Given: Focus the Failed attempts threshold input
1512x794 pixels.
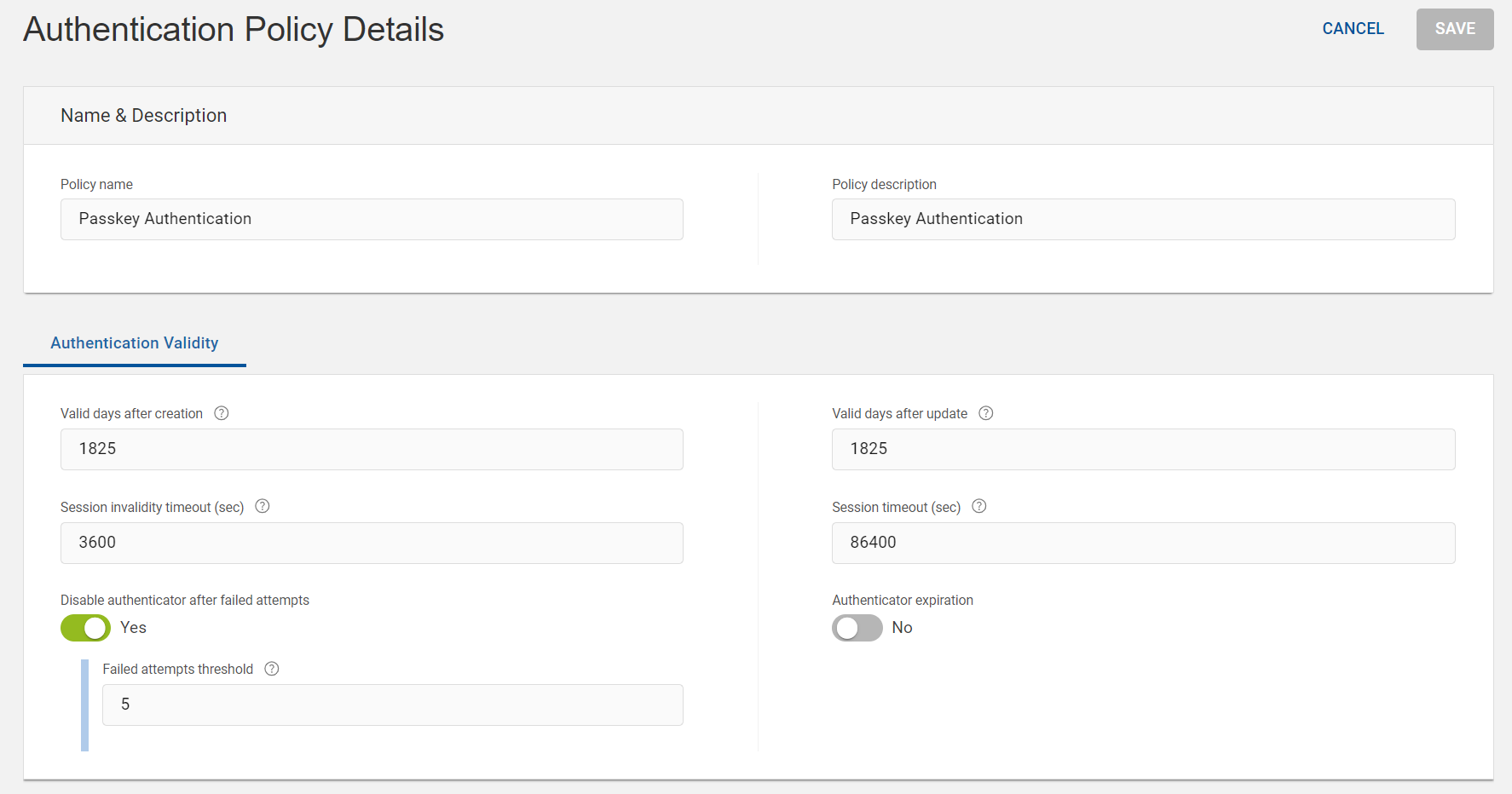Looking at the screenshot, I should click(392, 705).
